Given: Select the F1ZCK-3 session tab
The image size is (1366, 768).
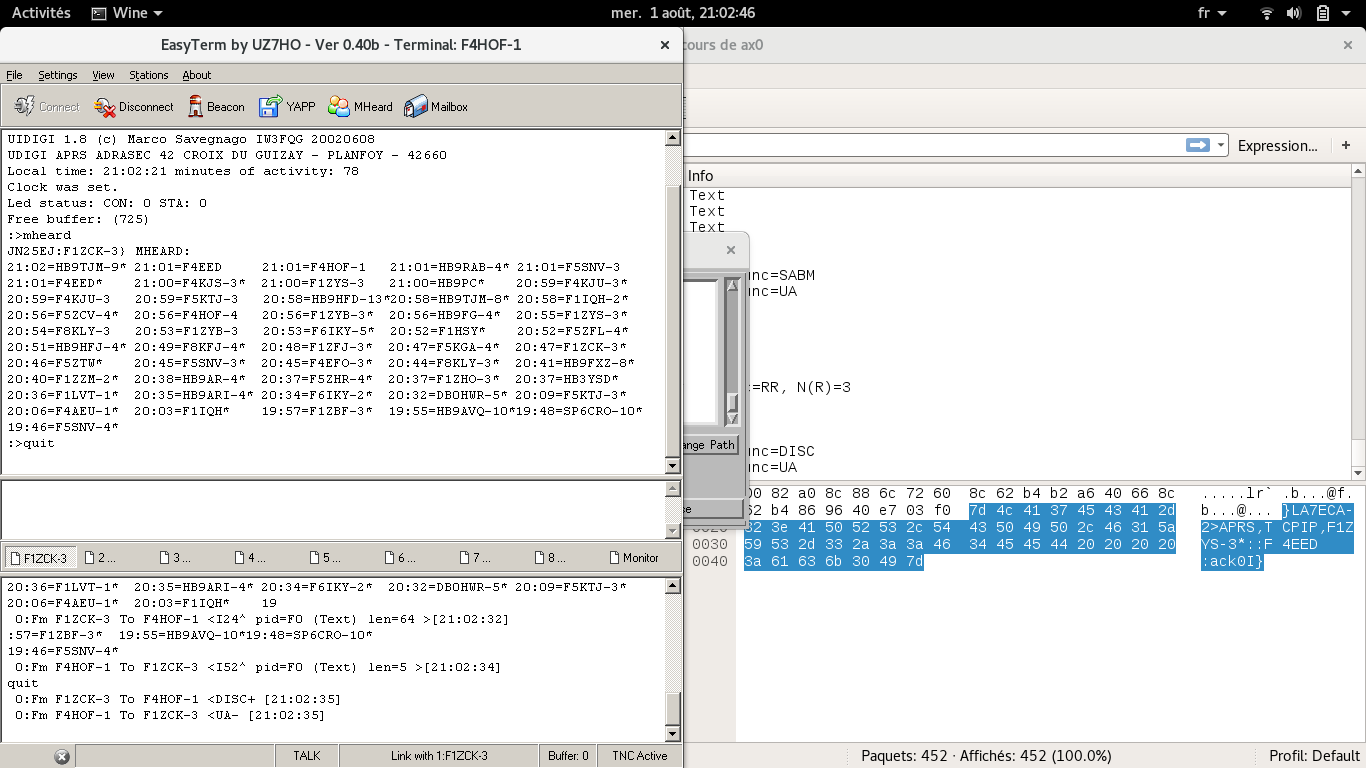Looking at the screenshot, I should tap(38, 558).
